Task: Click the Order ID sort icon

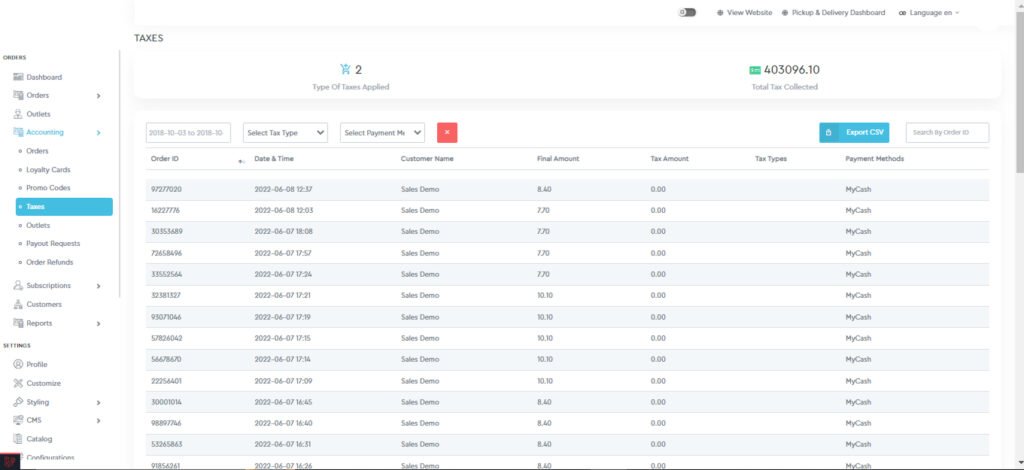Action: [x=241, y=160]
